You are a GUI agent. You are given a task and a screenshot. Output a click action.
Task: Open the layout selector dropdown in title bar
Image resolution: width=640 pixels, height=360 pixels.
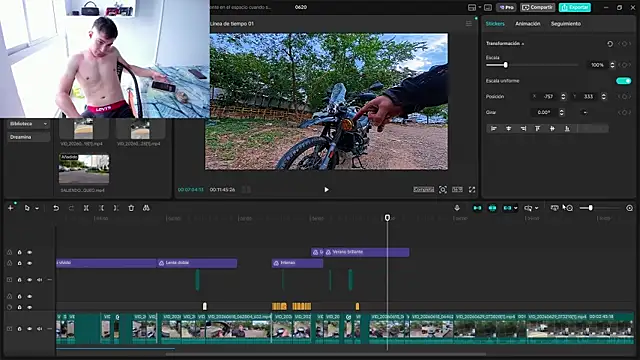click(x=474, y=7)
